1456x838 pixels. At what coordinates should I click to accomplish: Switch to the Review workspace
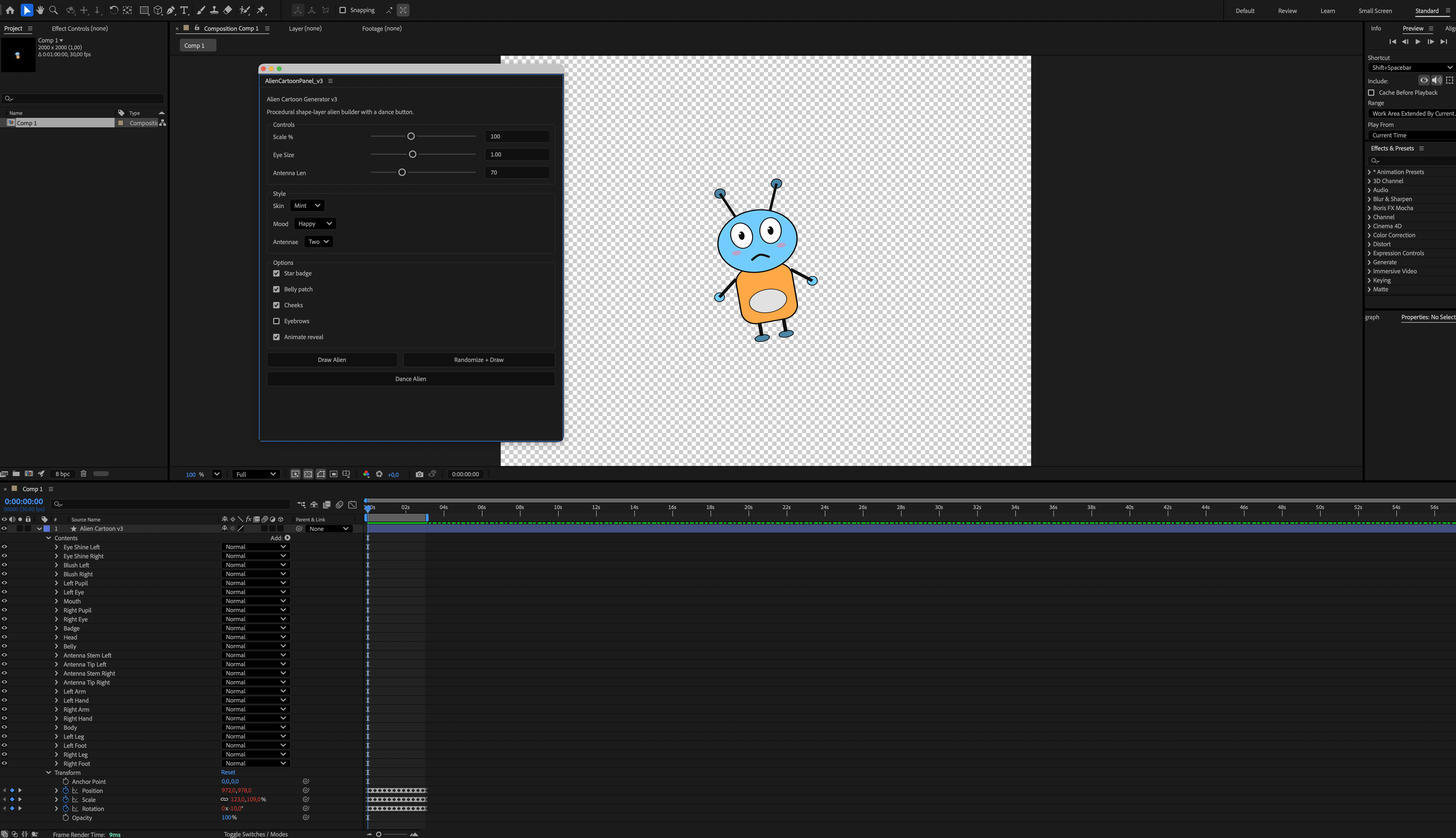[x=1287, y=10]
